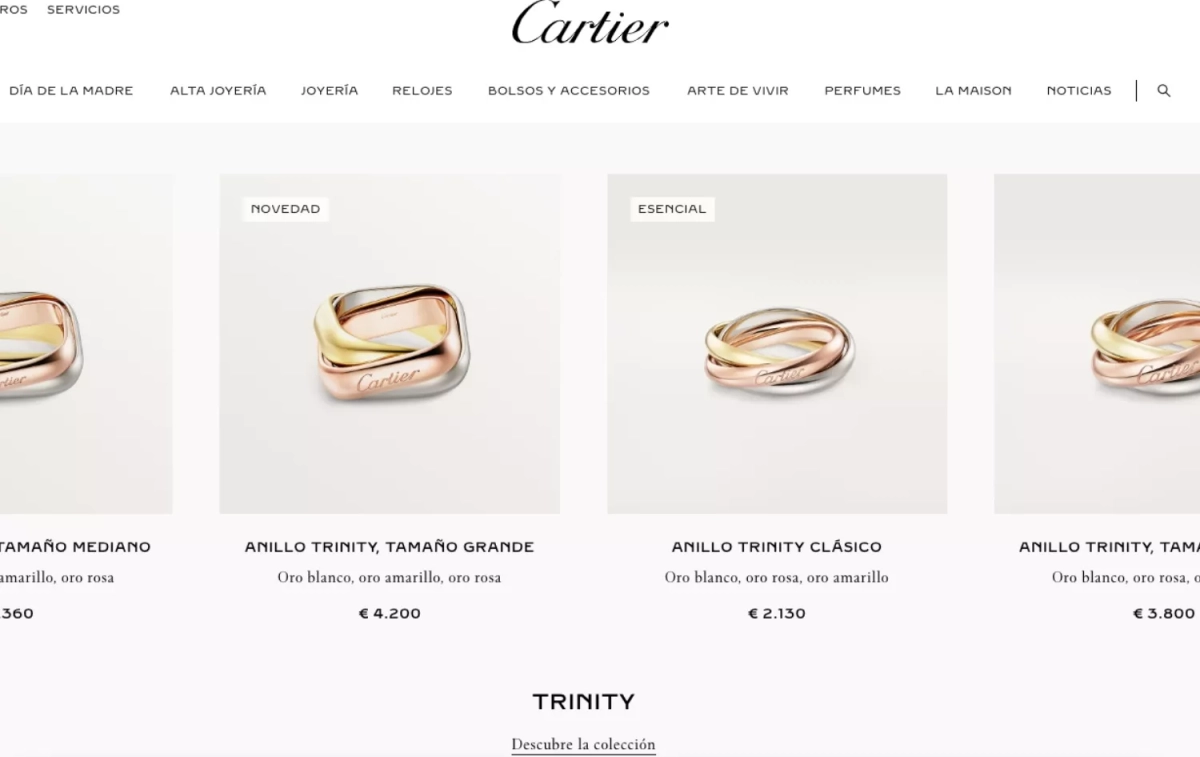1200x757 pixels.
Task: Open the ring image priced € 3.800
Action: 1097,344
